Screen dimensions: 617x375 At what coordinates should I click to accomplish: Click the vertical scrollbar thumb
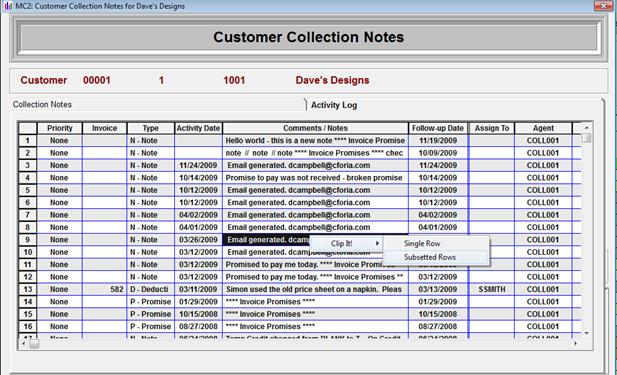pyautogui.click(x=586, y=138)
